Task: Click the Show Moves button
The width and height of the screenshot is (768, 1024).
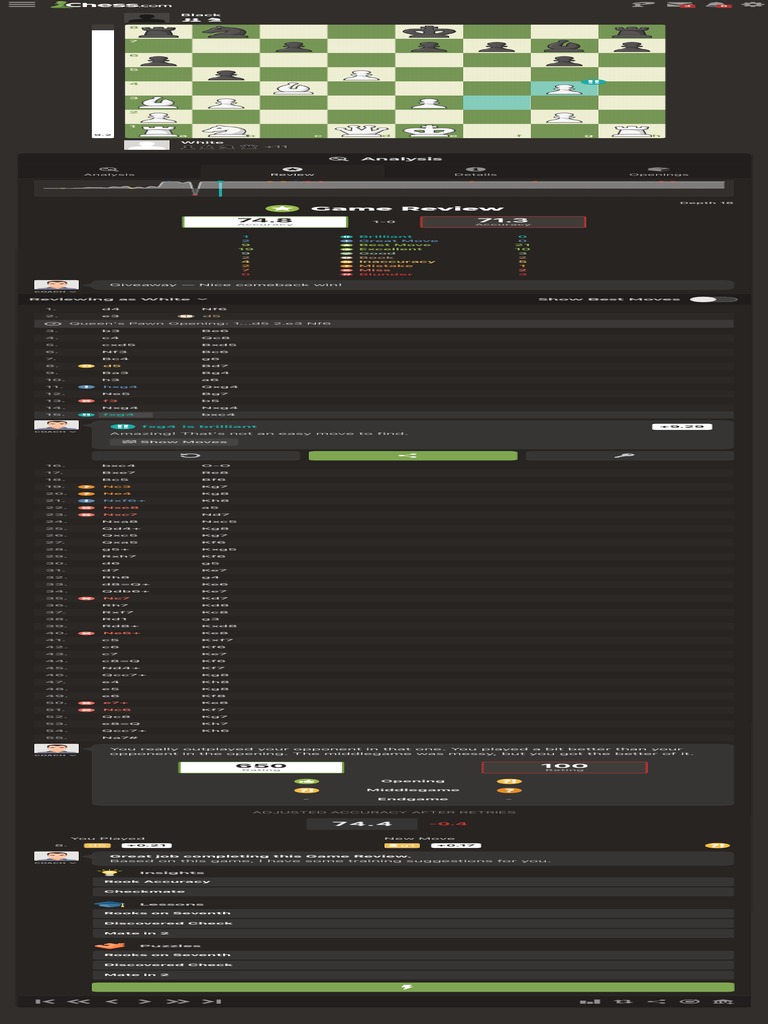Action: click(174, 441)
